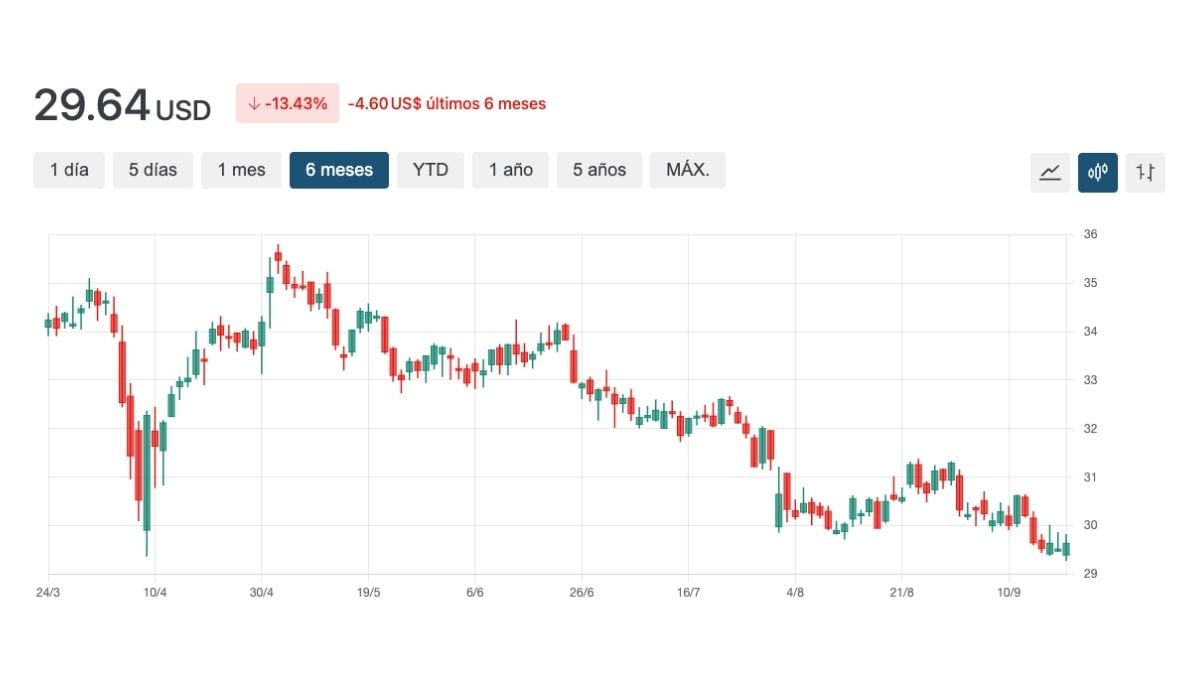
Task: Select the active 6 meses range
Action: coord(339,170)
